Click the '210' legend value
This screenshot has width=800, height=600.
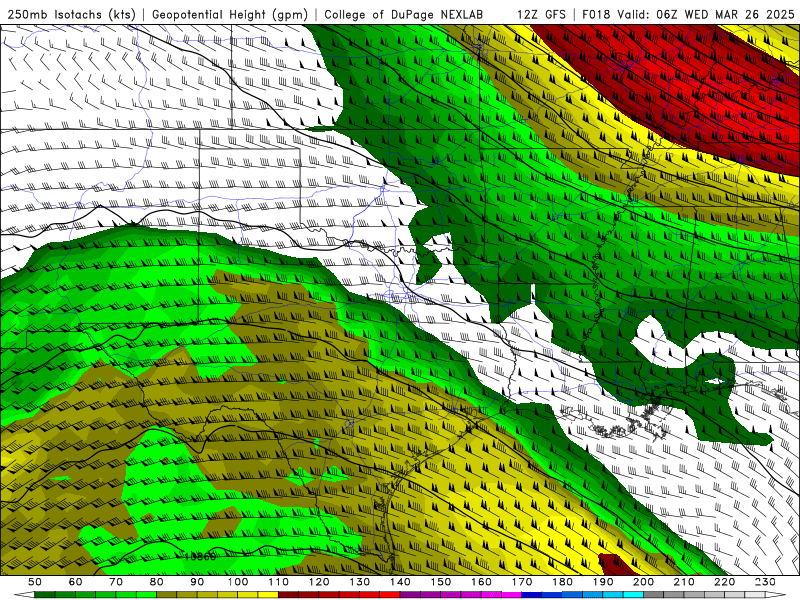[684, 582]
